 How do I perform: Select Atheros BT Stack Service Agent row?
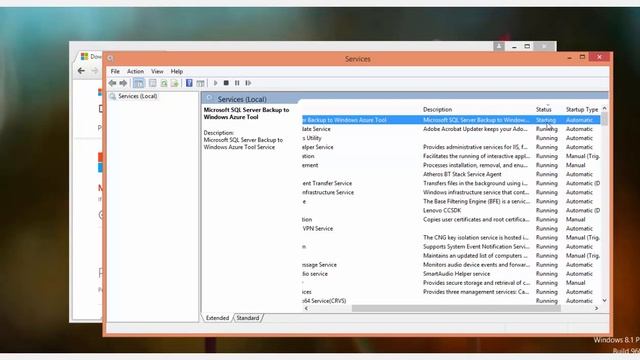[x=451, y=174]
